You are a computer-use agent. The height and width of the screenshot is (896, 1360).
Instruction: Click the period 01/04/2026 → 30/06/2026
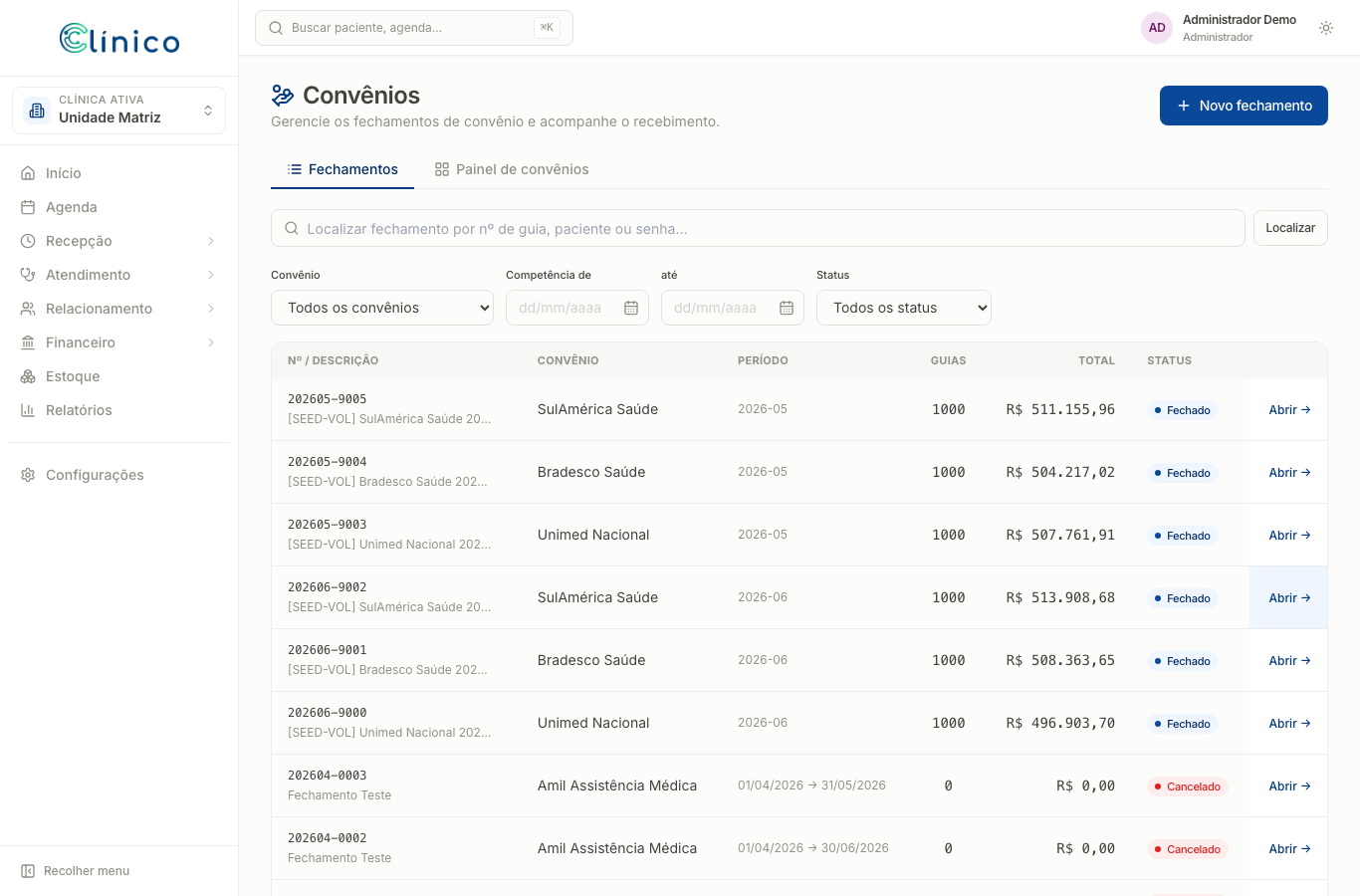click(813, 848)
